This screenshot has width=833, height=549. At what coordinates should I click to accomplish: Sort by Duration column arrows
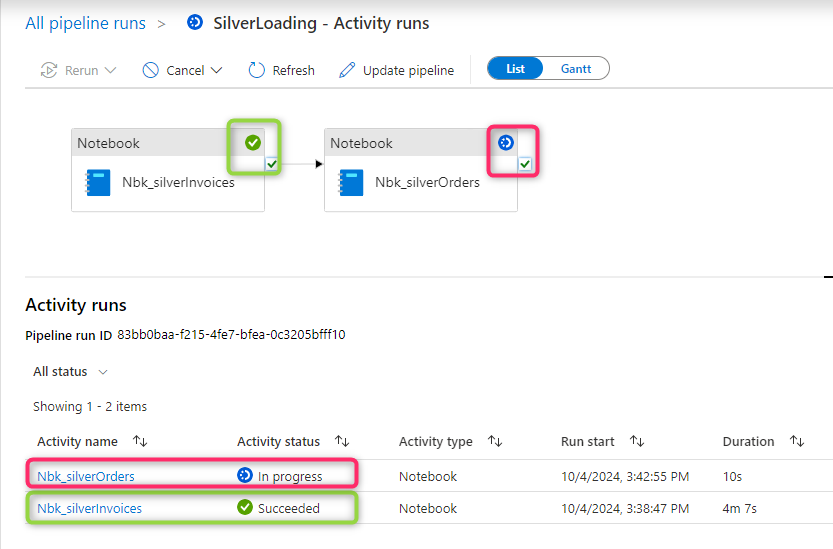click(797, 441)
